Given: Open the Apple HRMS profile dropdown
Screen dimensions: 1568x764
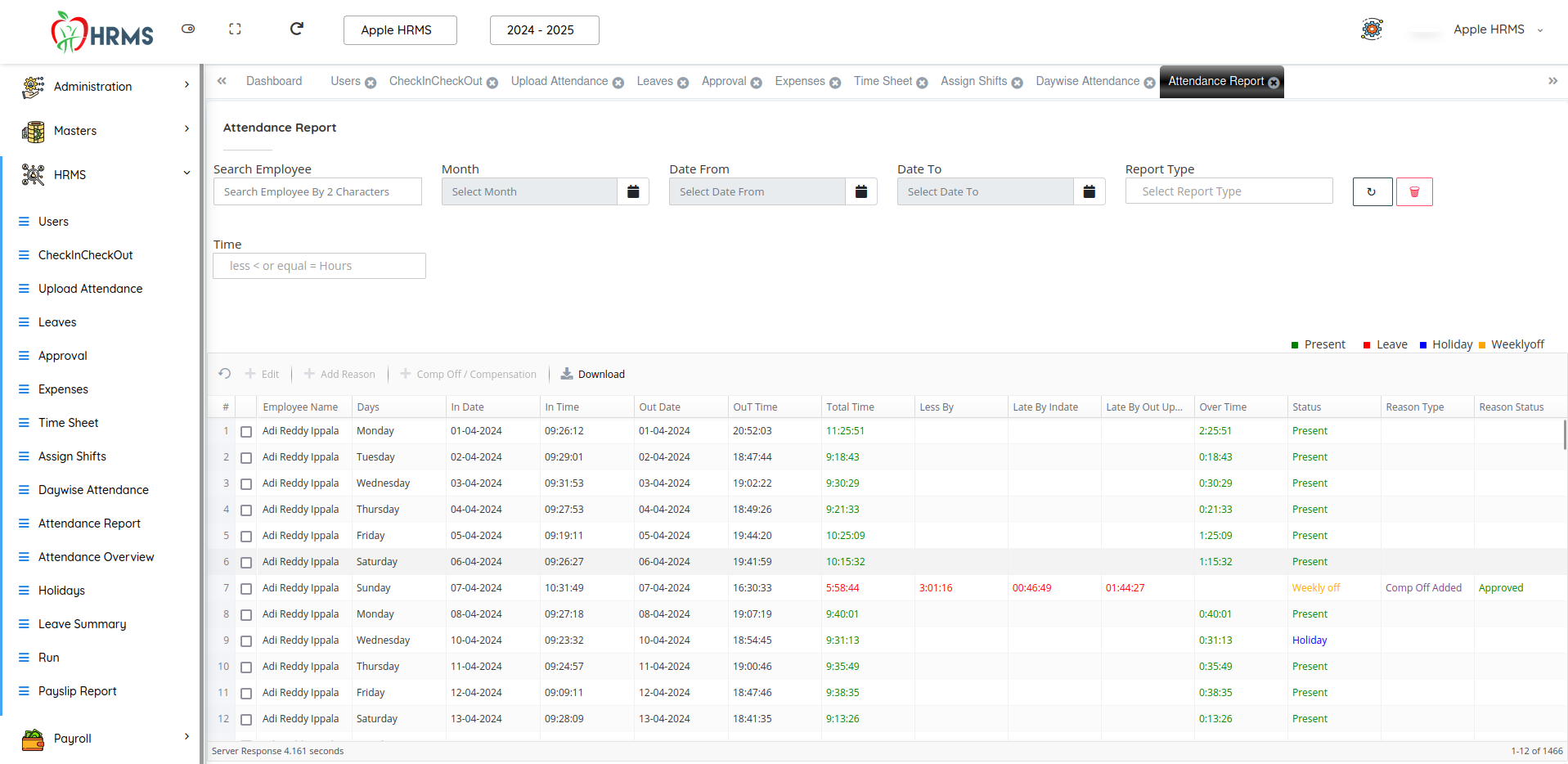Looking at the screenshot, I should click(1498, 29).
